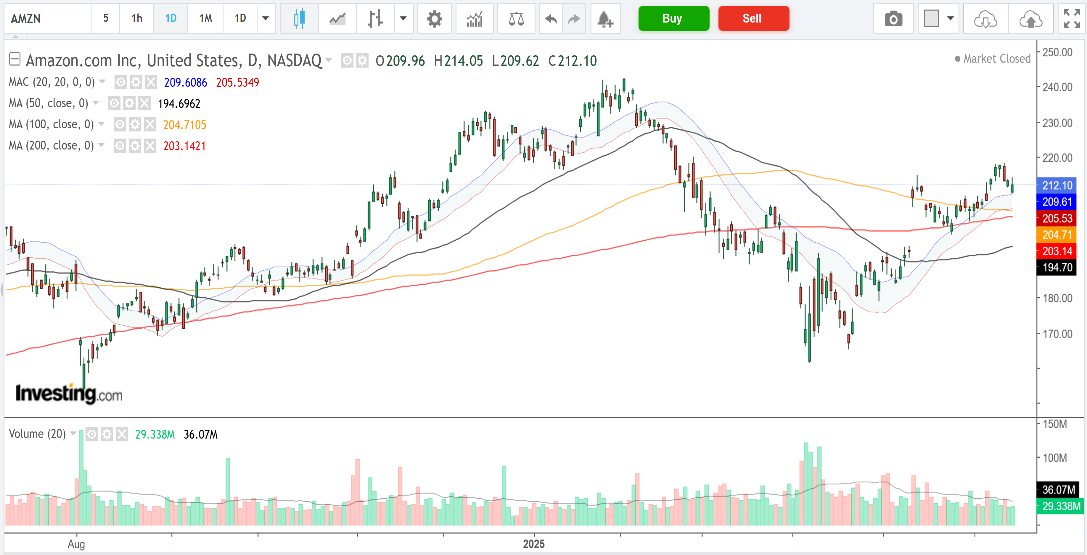Create an alert with the bell icon

pyautogui.click(x=605, y=19)
